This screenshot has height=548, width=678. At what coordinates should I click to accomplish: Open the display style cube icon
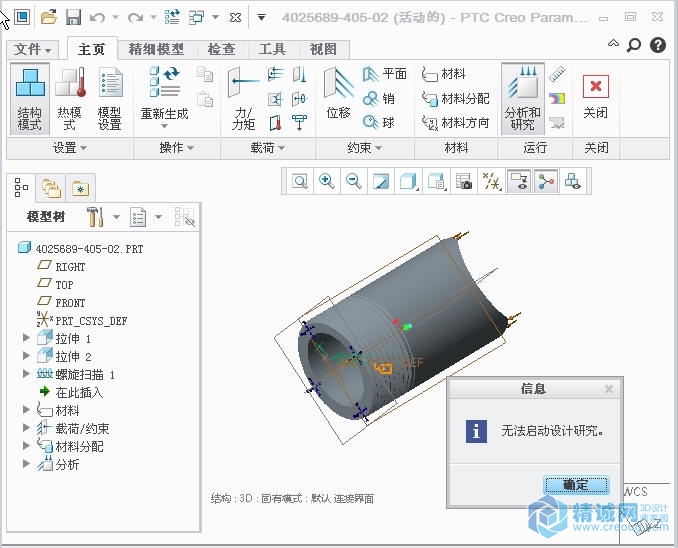click(x=408, y=181)
